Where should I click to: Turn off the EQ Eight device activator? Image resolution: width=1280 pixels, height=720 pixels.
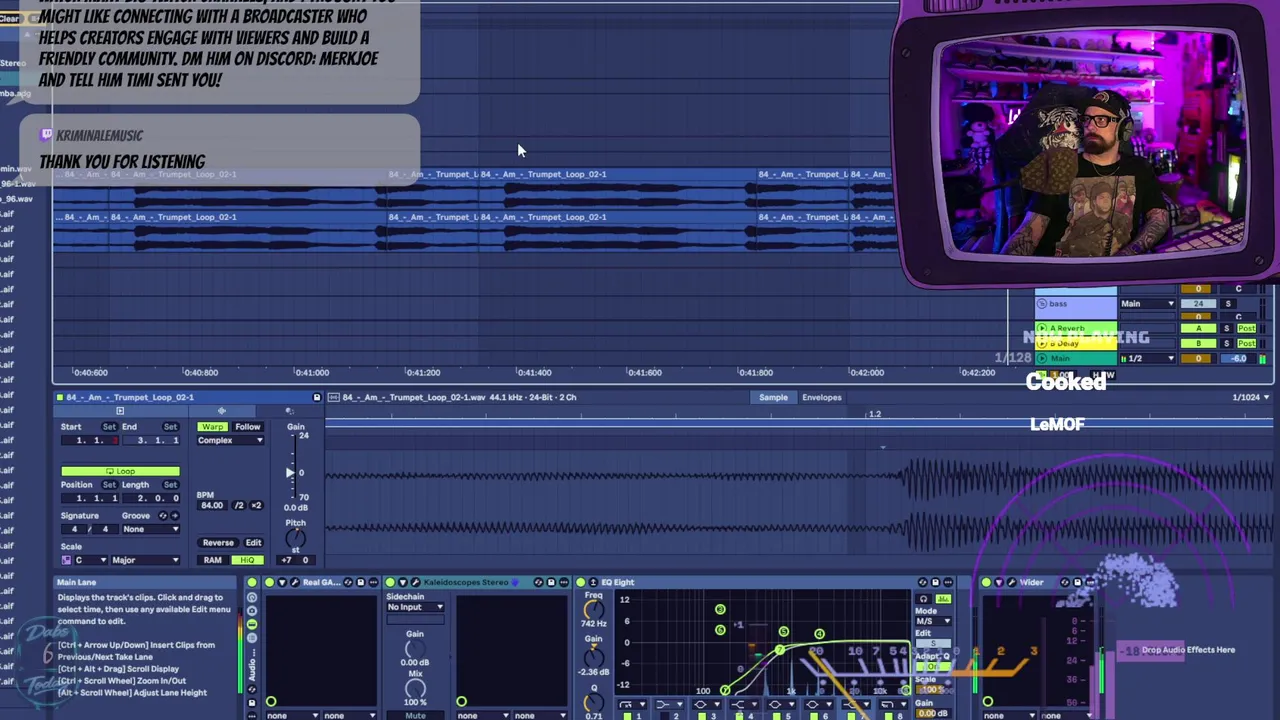[581, 582]
